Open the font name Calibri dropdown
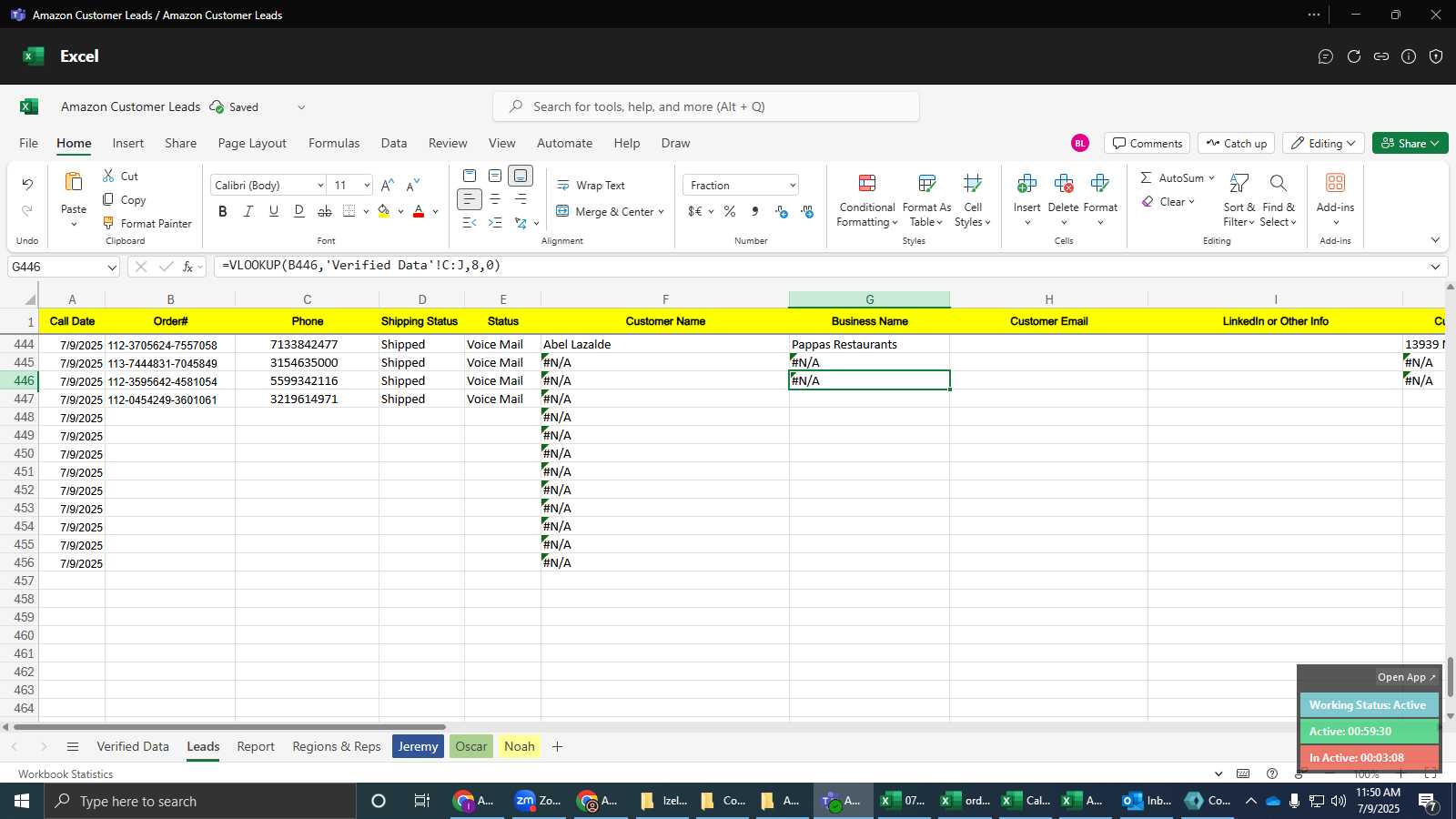1456x819 pixels. (x=320, y=186)
